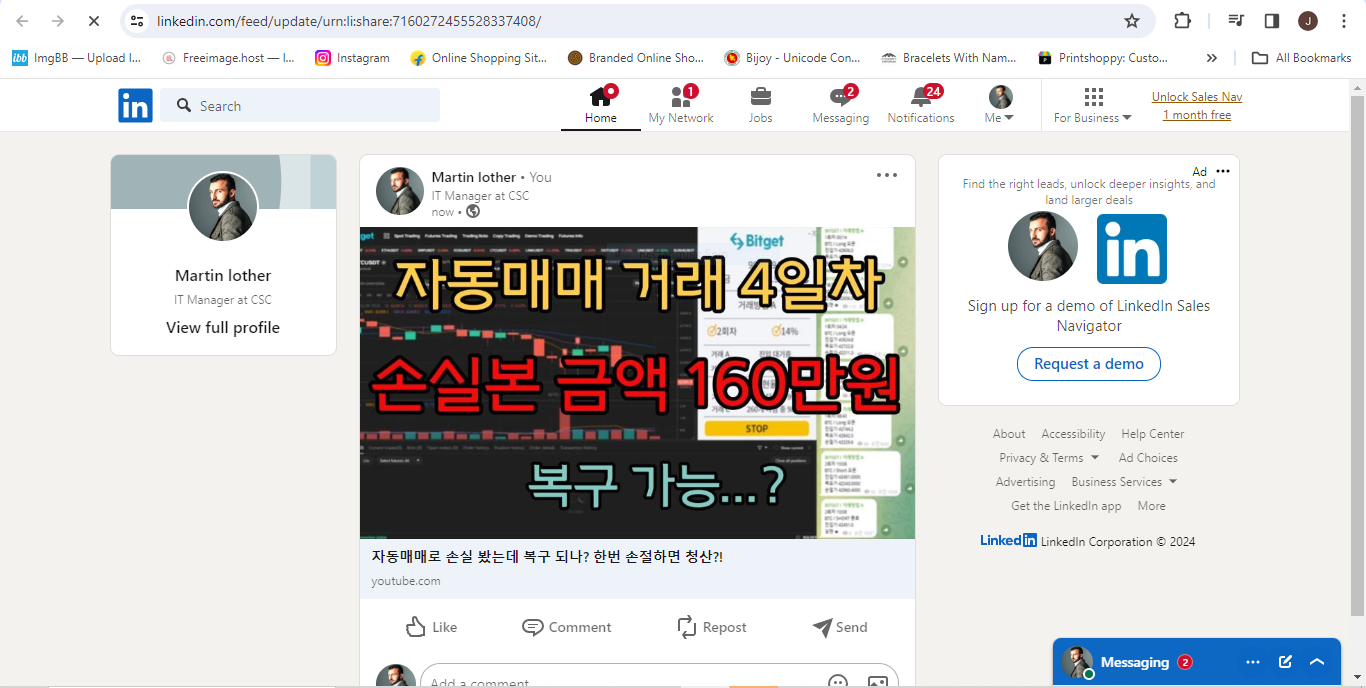Click More in the footer
Image resolution: width=1366 pixels, height=688 pixels.
(x=1151, y=506)
